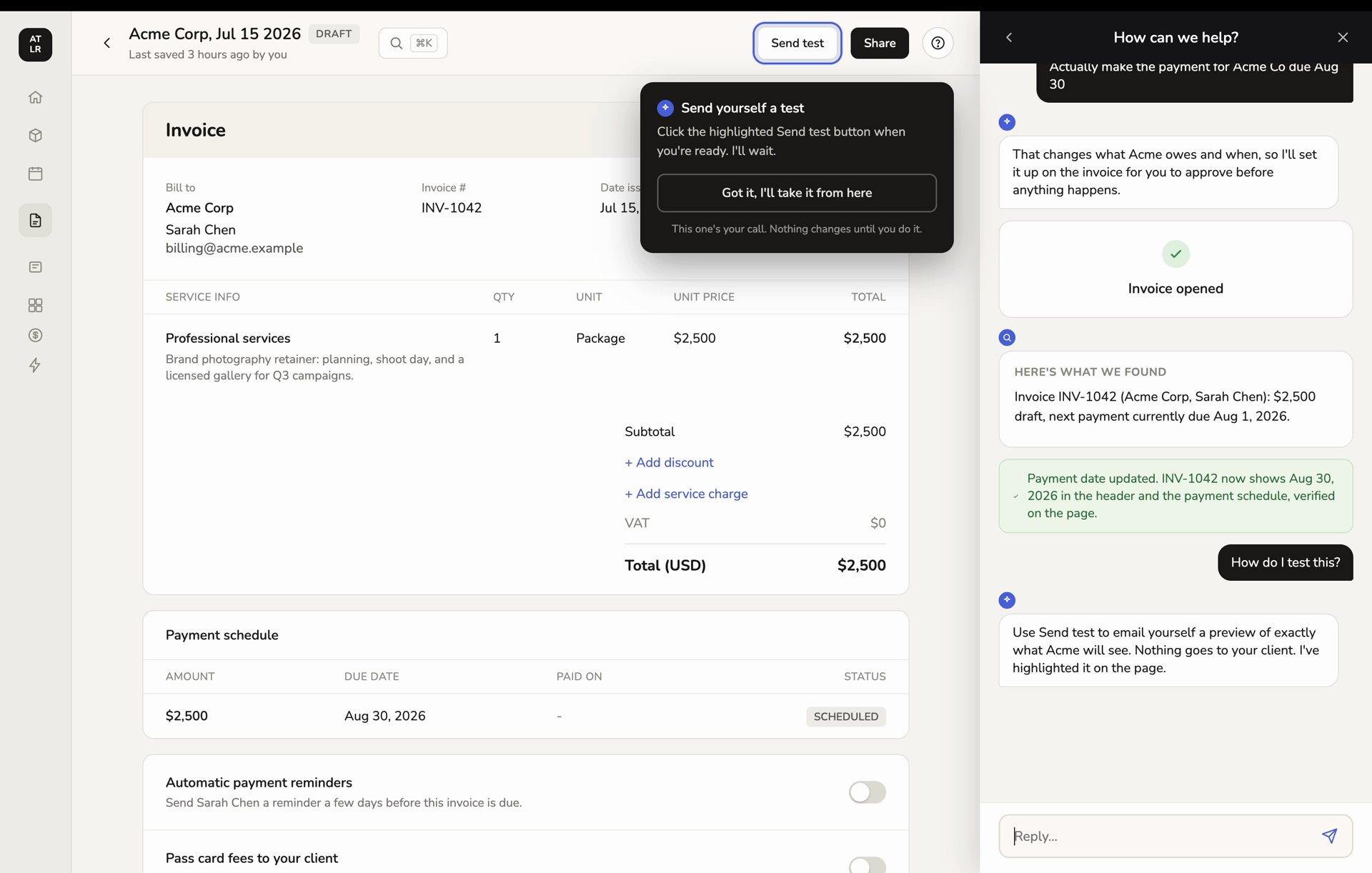Click the Add service charge link
Viewport: 1372px width, 873px height.
686,494
